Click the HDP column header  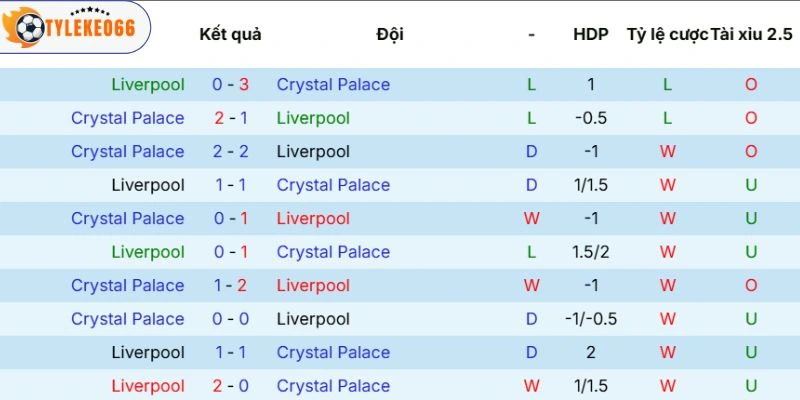(591, 34)
